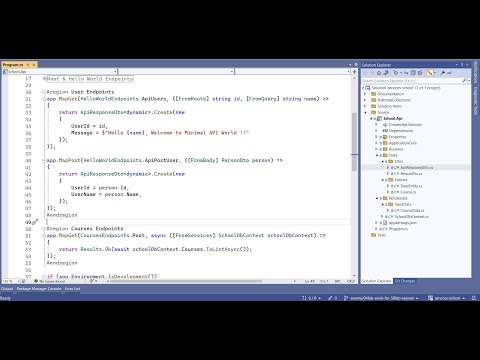The image size is (480, 360).
Task: Expand the Properties folder
Action: coord(376,137)
